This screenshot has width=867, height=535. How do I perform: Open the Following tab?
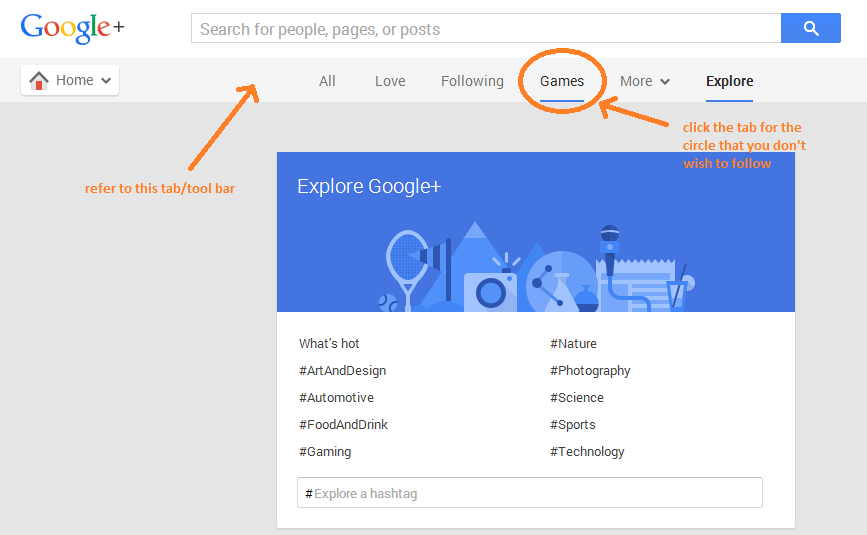pos(472,81)
